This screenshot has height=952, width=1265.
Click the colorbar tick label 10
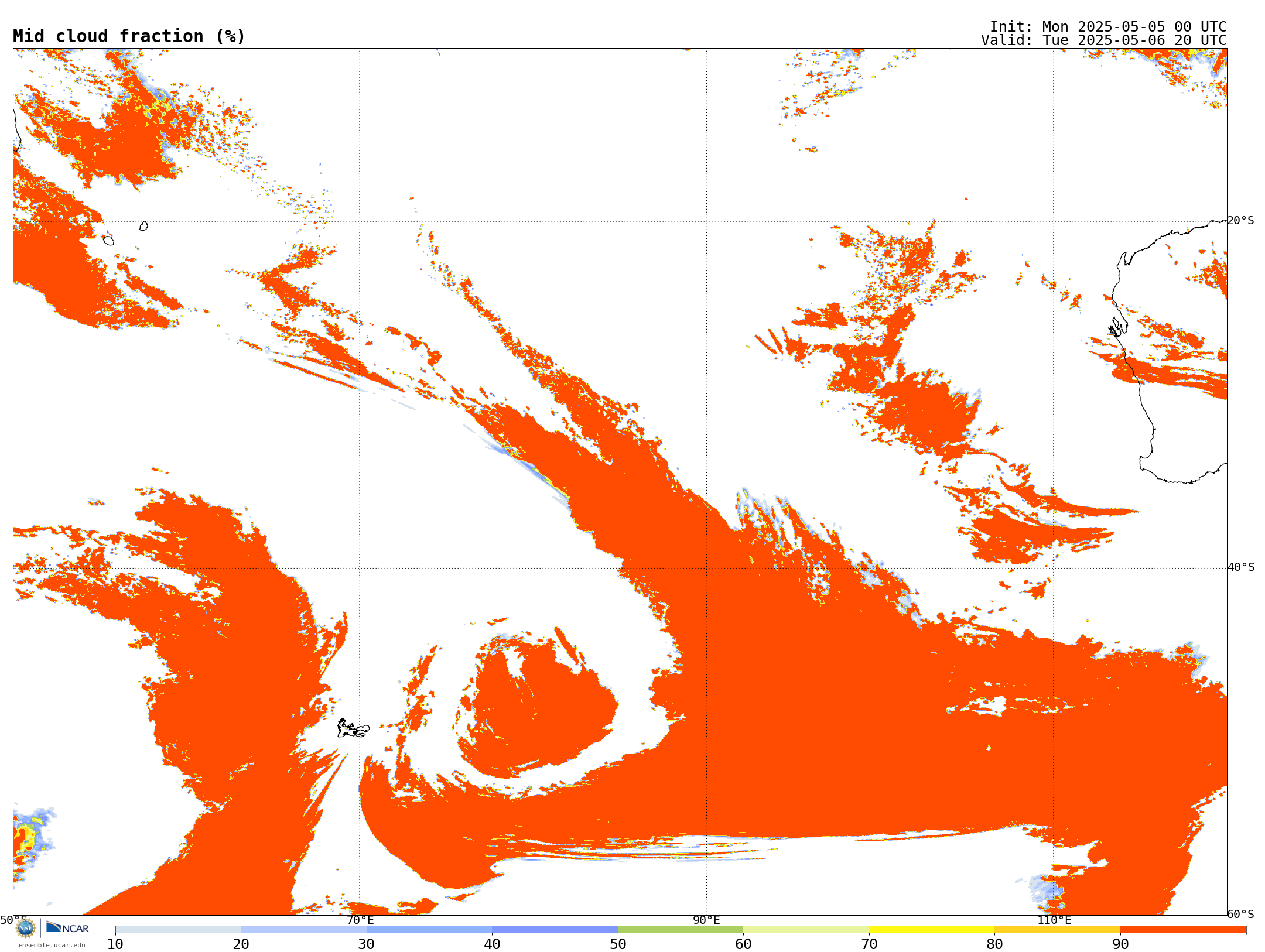pos(115,944)
